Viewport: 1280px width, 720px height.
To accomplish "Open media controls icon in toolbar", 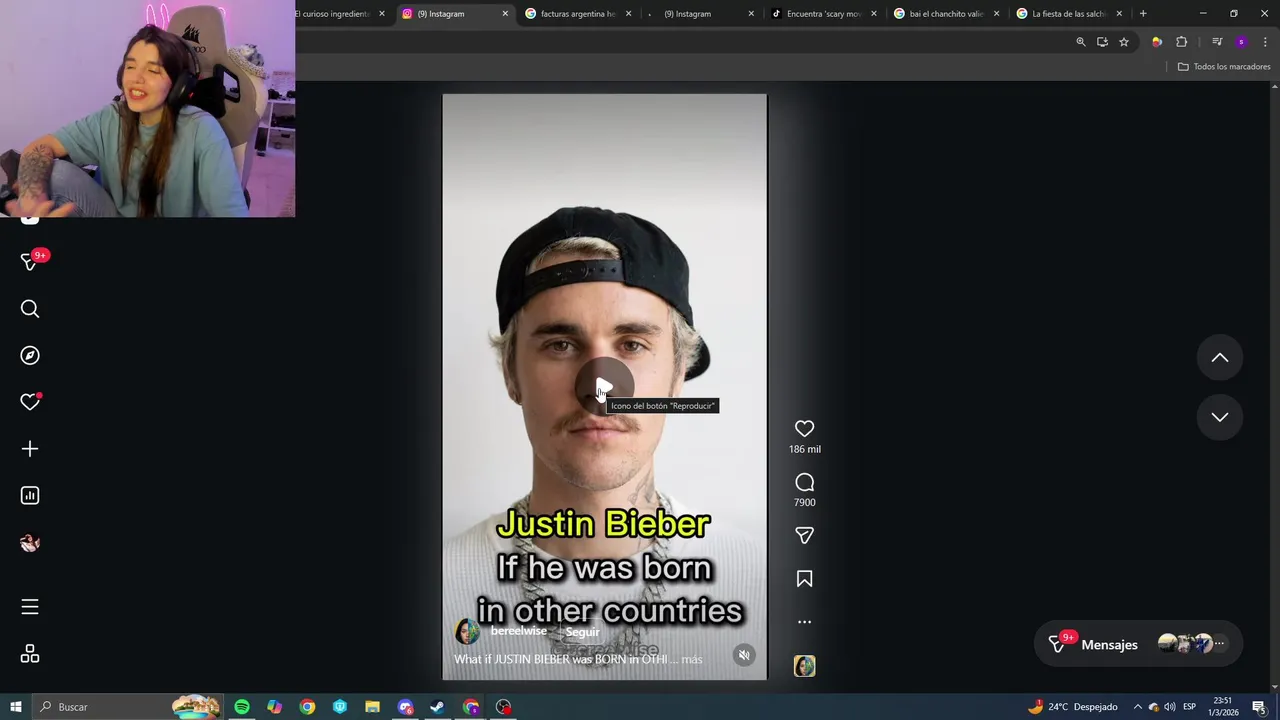I will point(1217,42).
